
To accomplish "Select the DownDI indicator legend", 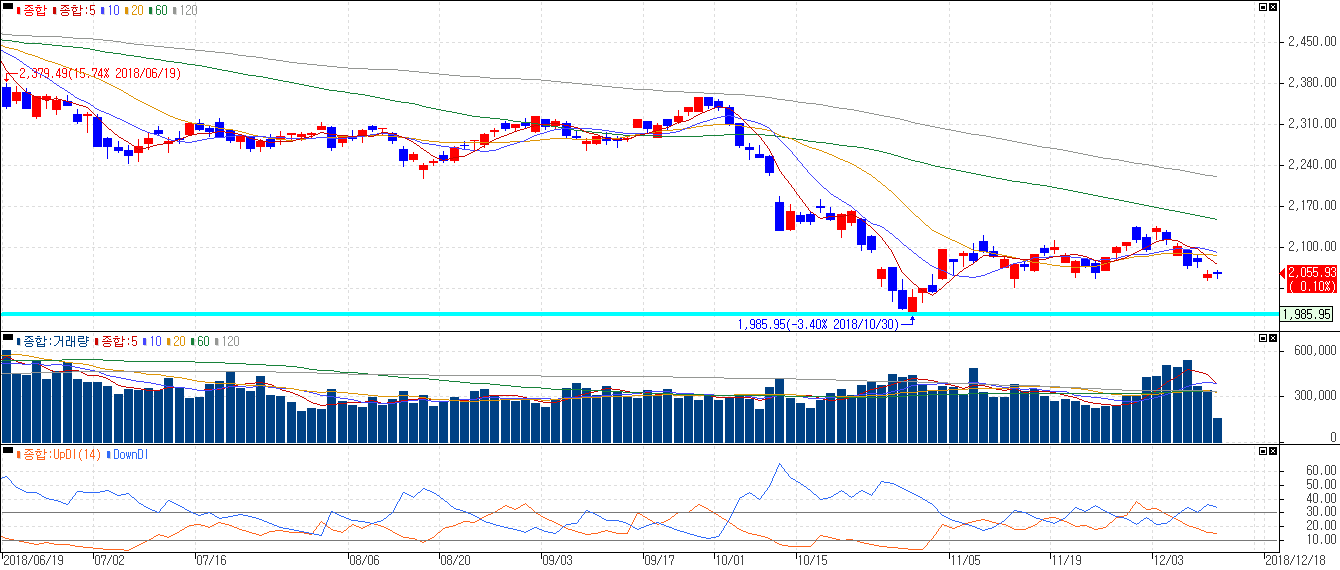I will point(127,455).
